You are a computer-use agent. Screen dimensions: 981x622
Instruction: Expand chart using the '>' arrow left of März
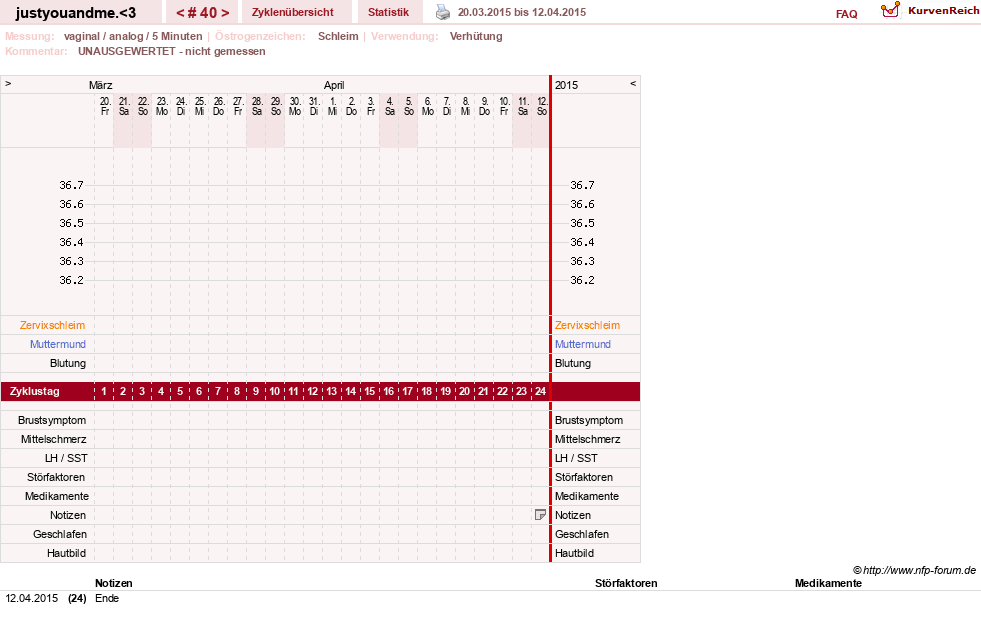(8, 83)
